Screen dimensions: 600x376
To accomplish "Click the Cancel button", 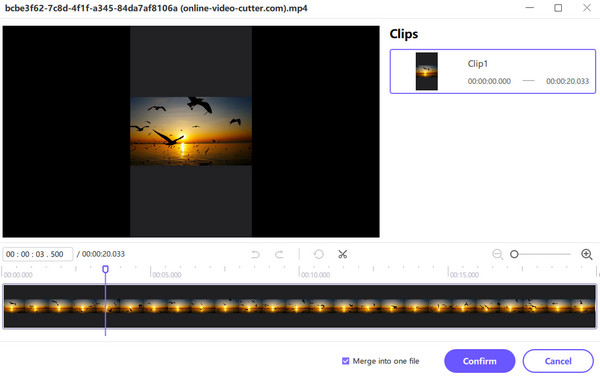I will [558, 361].
